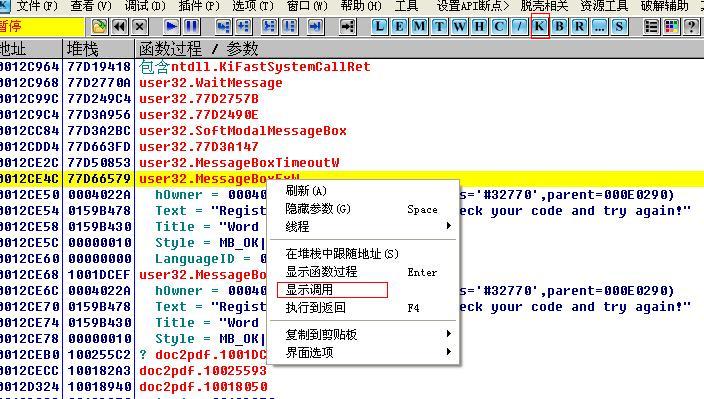Screen dimensions: 704x399
Task: Click the 地址 column header
Action: 31,48
